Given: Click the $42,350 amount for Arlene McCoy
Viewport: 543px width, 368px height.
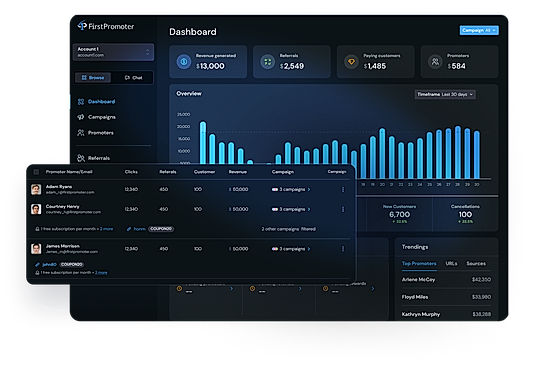Looking at the screenshot, I should point(481,280).
